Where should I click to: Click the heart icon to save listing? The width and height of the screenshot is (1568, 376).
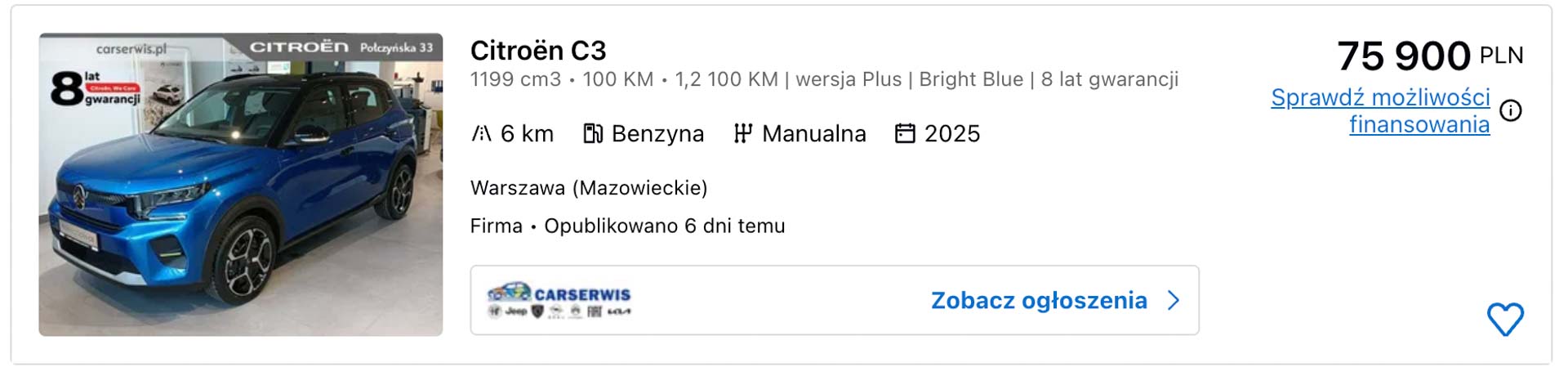(x=1504, y=320)
